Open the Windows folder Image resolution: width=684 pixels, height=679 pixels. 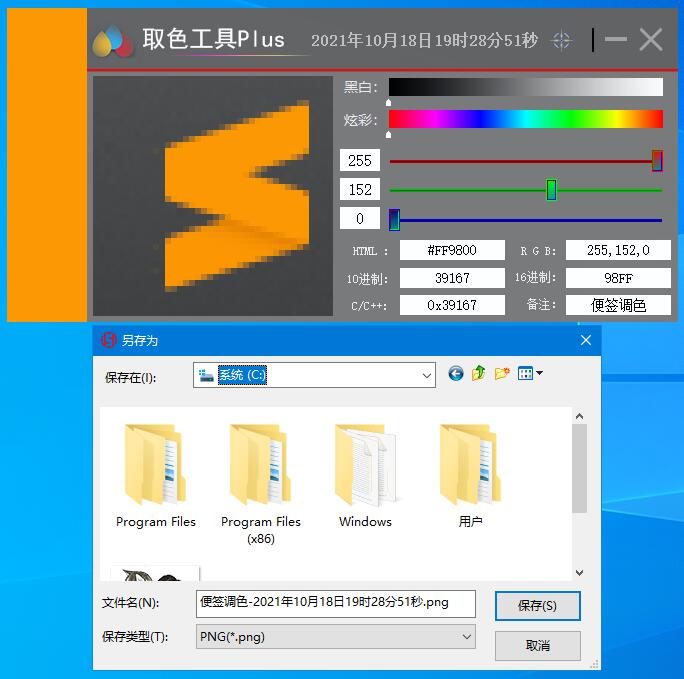[x=366, y=476]
